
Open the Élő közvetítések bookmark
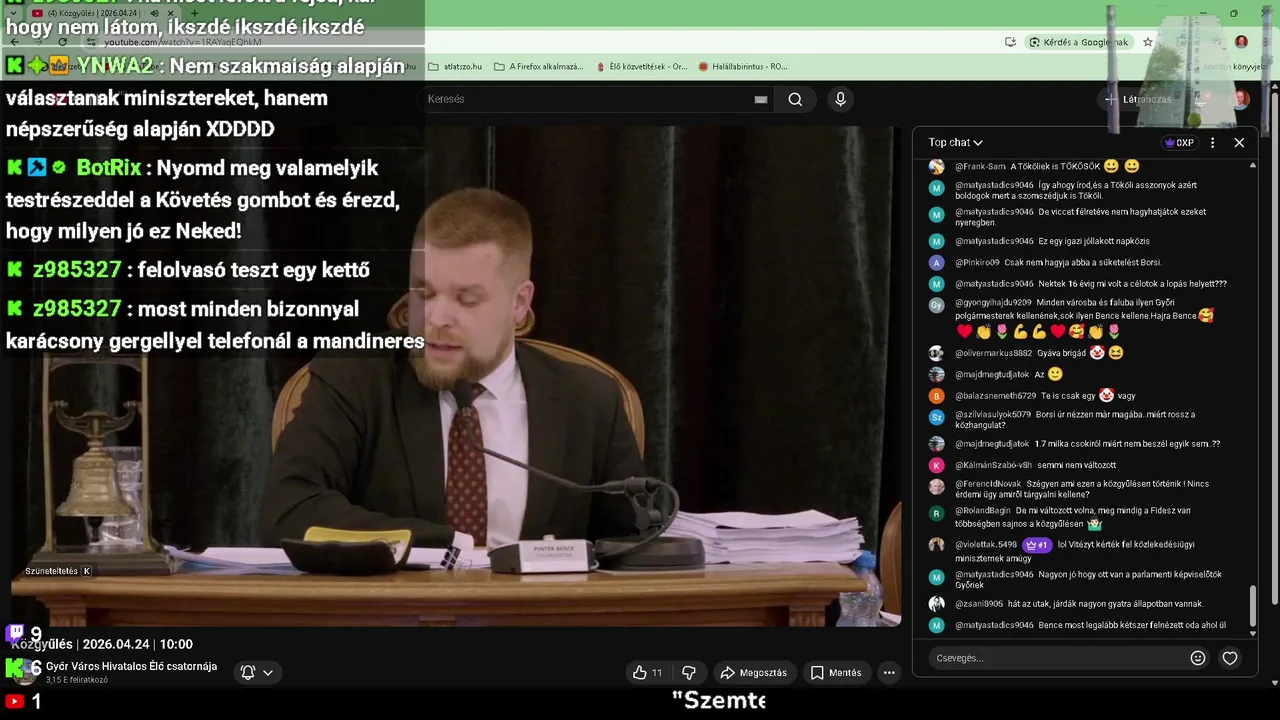coord(640,67)
